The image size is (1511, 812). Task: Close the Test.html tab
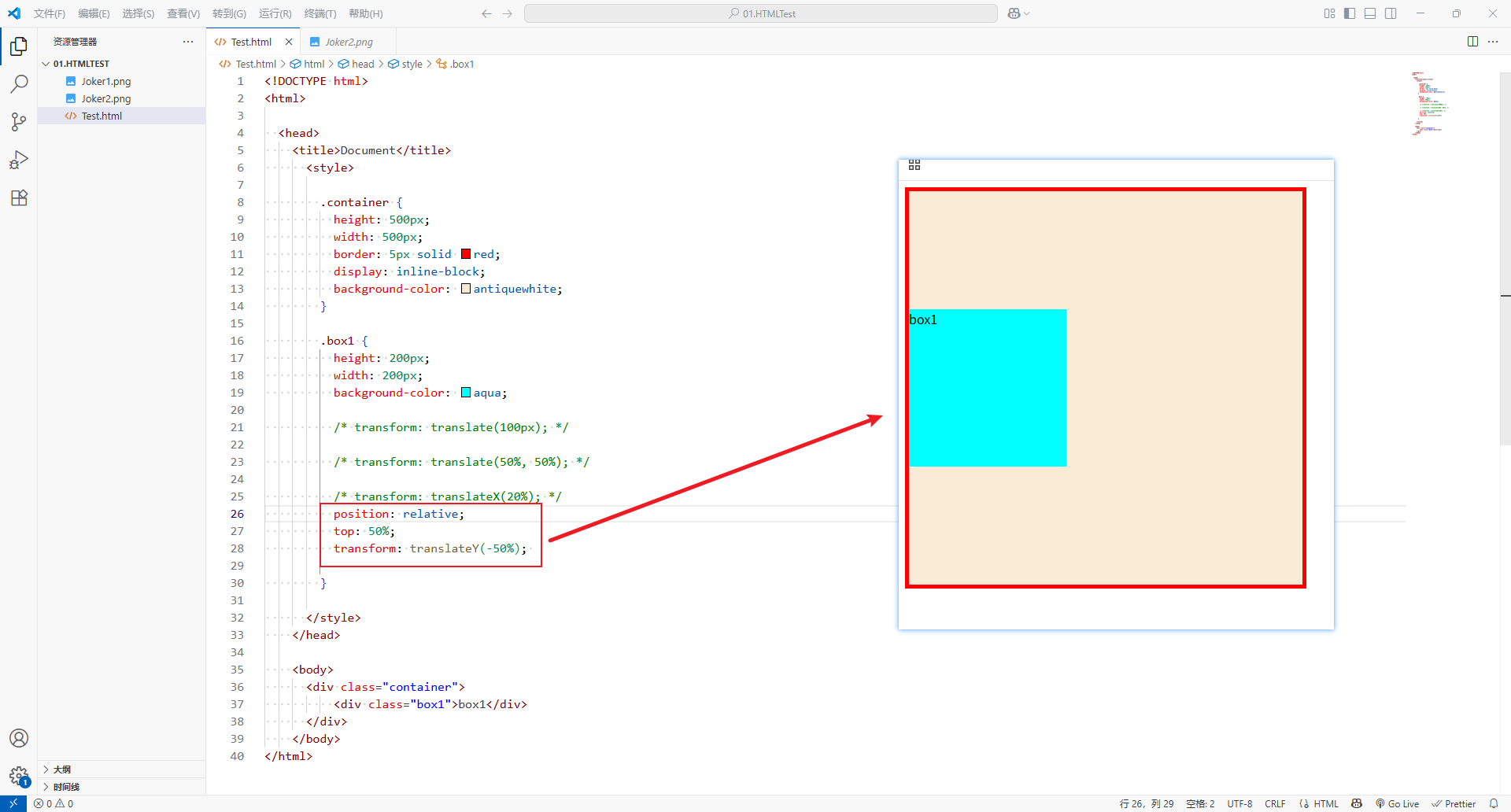289,42
